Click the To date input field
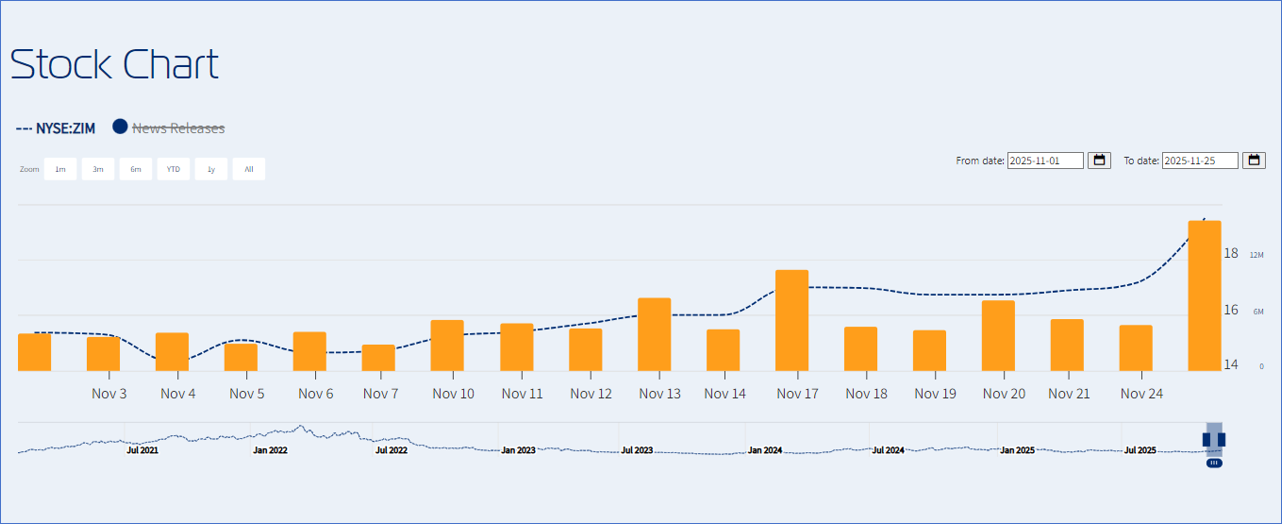Viewport: 1282px width, 524px height. tap(1199, 160)
